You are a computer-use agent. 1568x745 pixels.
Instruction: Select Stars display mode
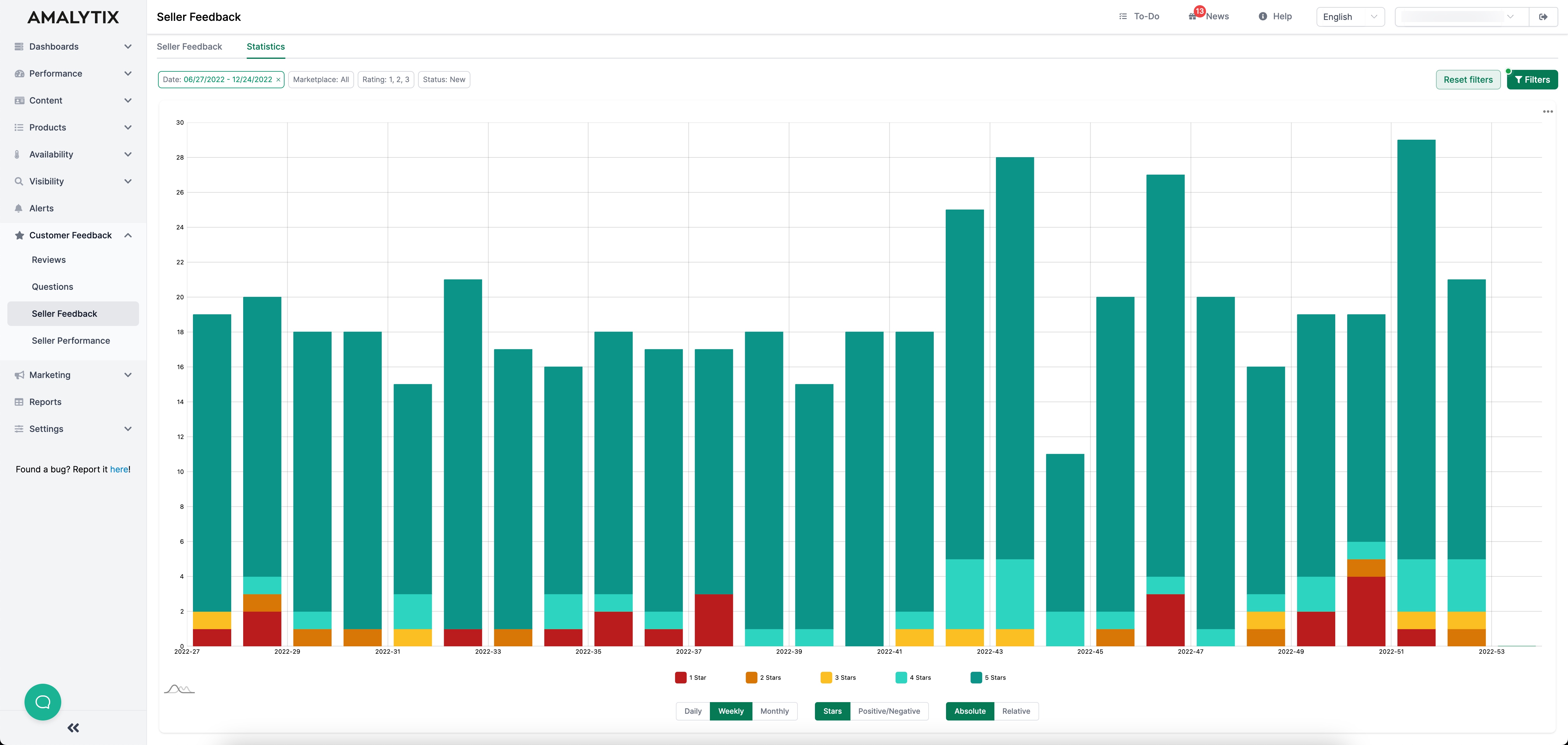coord(832,711)
